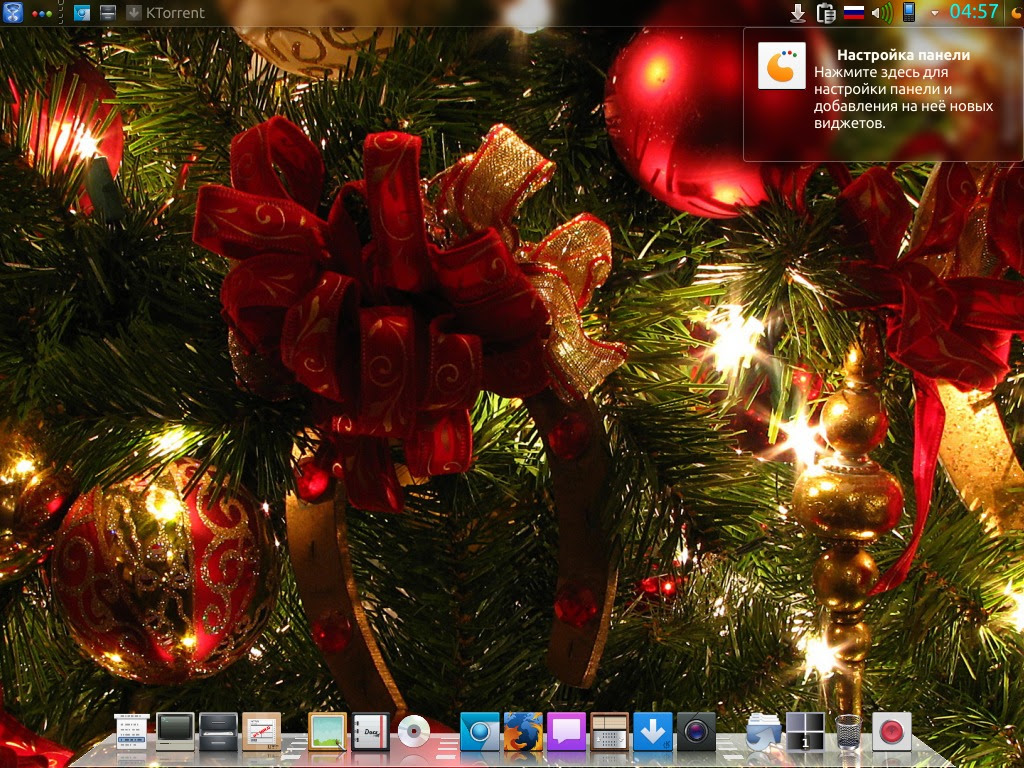Open the application launcher menu
Viewport: 1024px width, 768px height.
12,12
